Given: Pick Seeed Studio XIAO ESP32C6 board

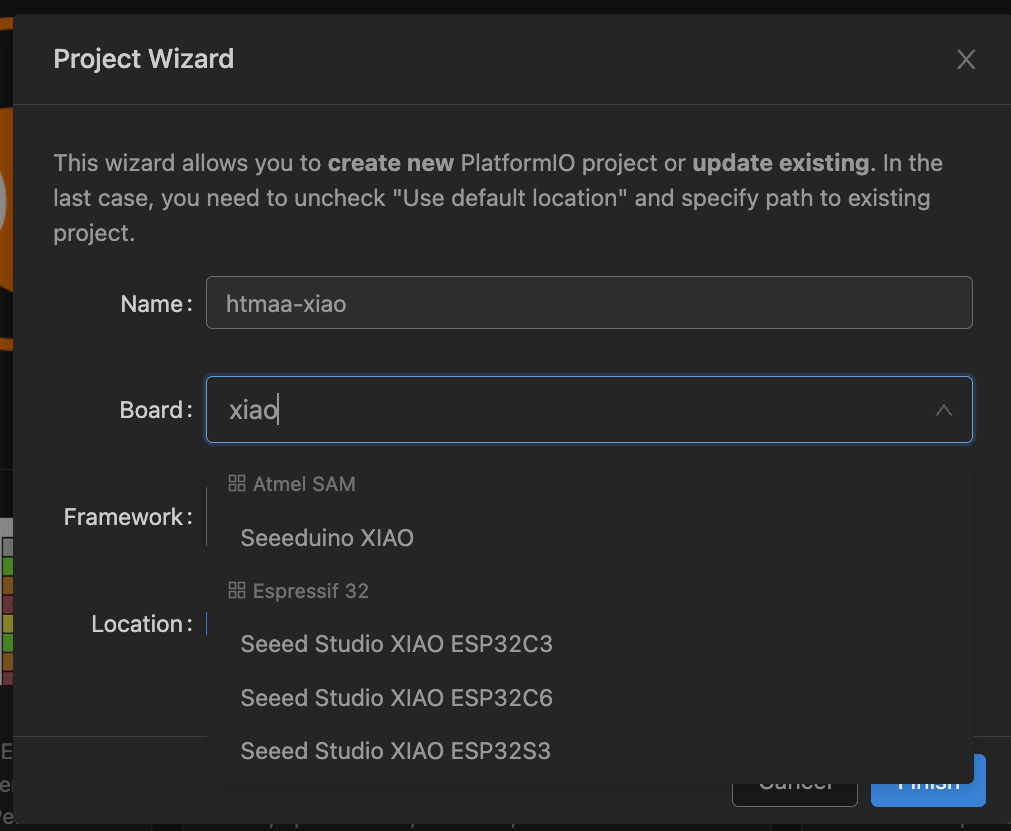Looking at the screenshot, I should [x=396, y=697].
